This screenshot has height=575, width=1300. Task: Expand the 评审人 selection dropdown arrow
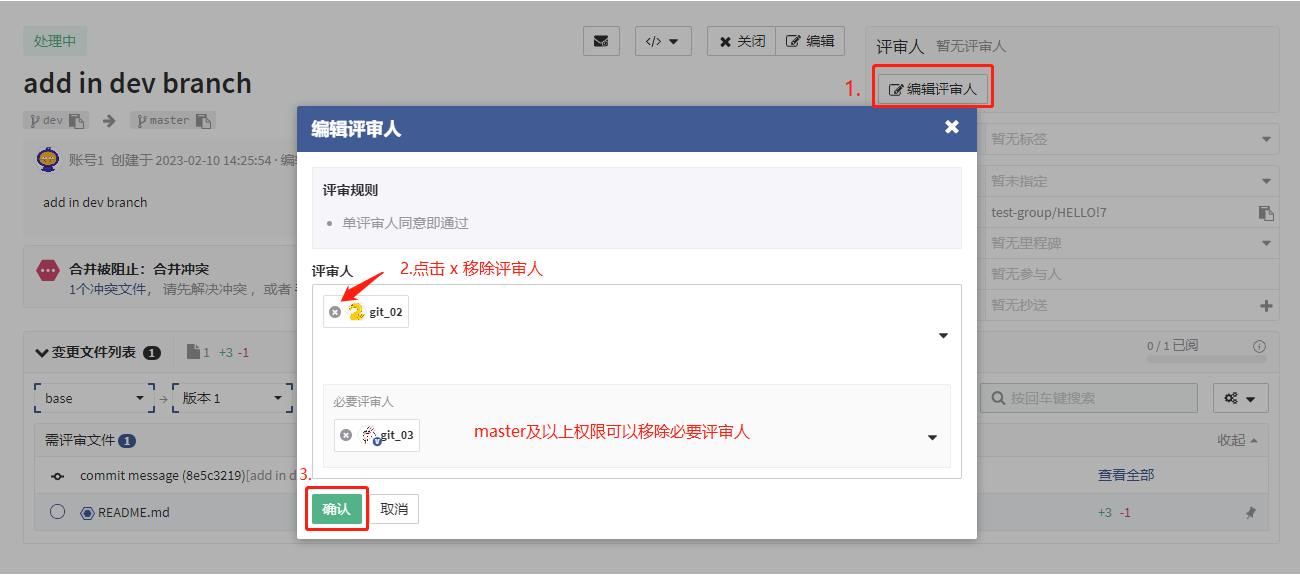(x=943, y=336)
